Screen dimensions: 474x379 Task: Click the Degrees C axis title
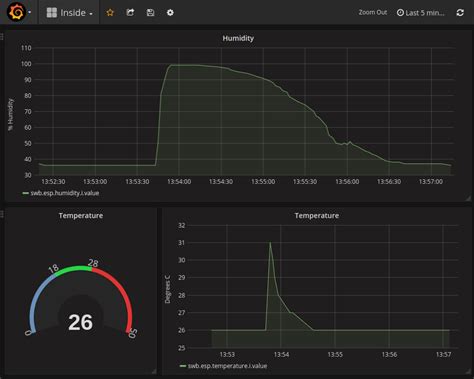point(168,289)
